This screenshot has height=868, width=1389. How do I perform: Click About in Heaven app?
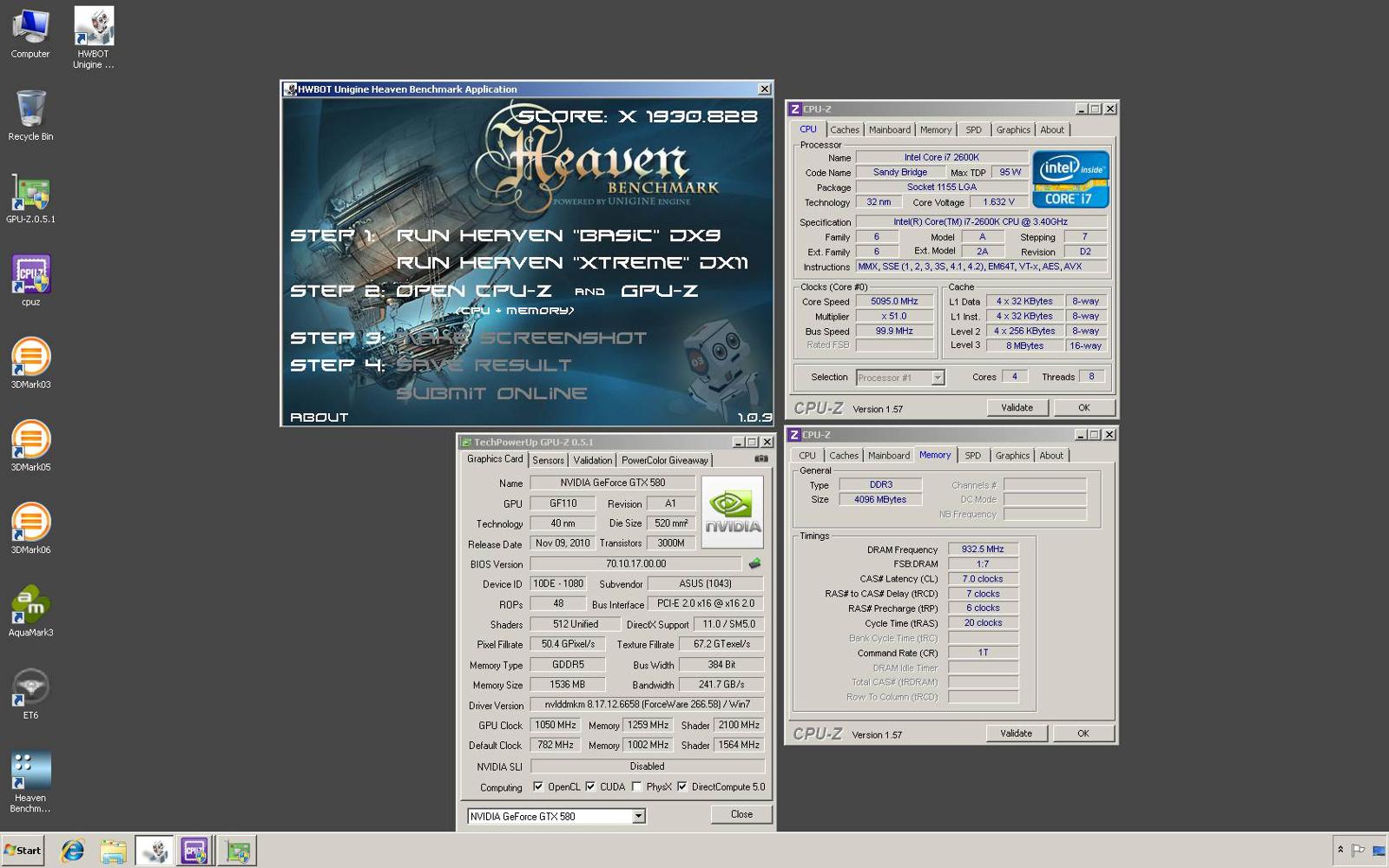pyautogui.click(x=319, y=418)
